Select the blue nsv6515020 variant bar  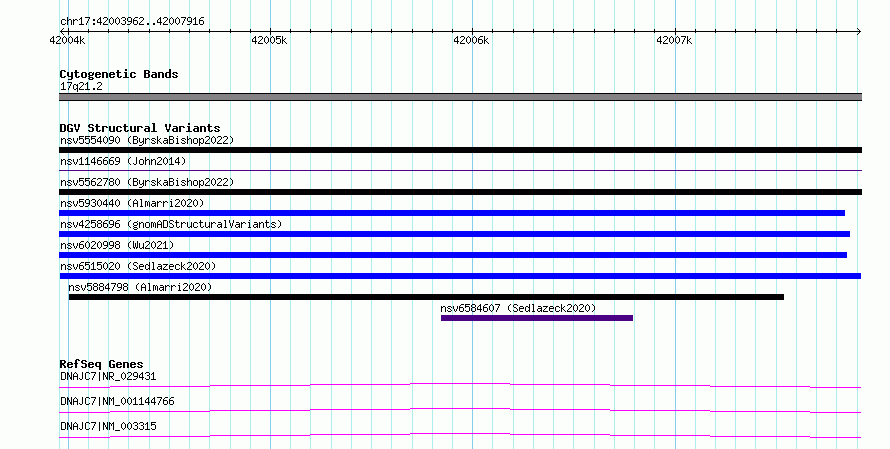[460, 276]
